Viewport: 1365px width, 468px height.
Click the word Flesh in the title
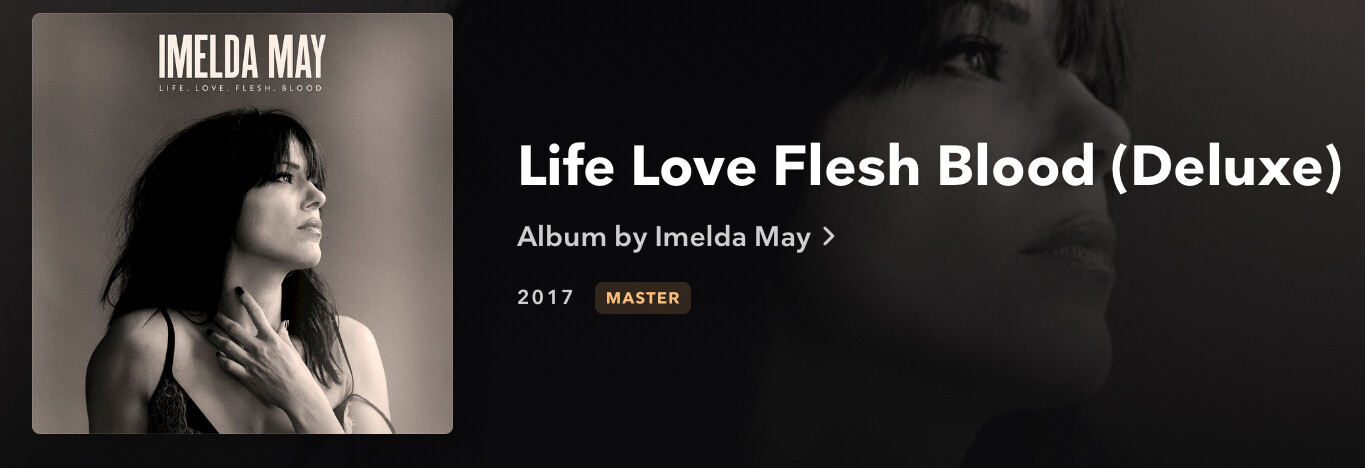tap(846, 167)
